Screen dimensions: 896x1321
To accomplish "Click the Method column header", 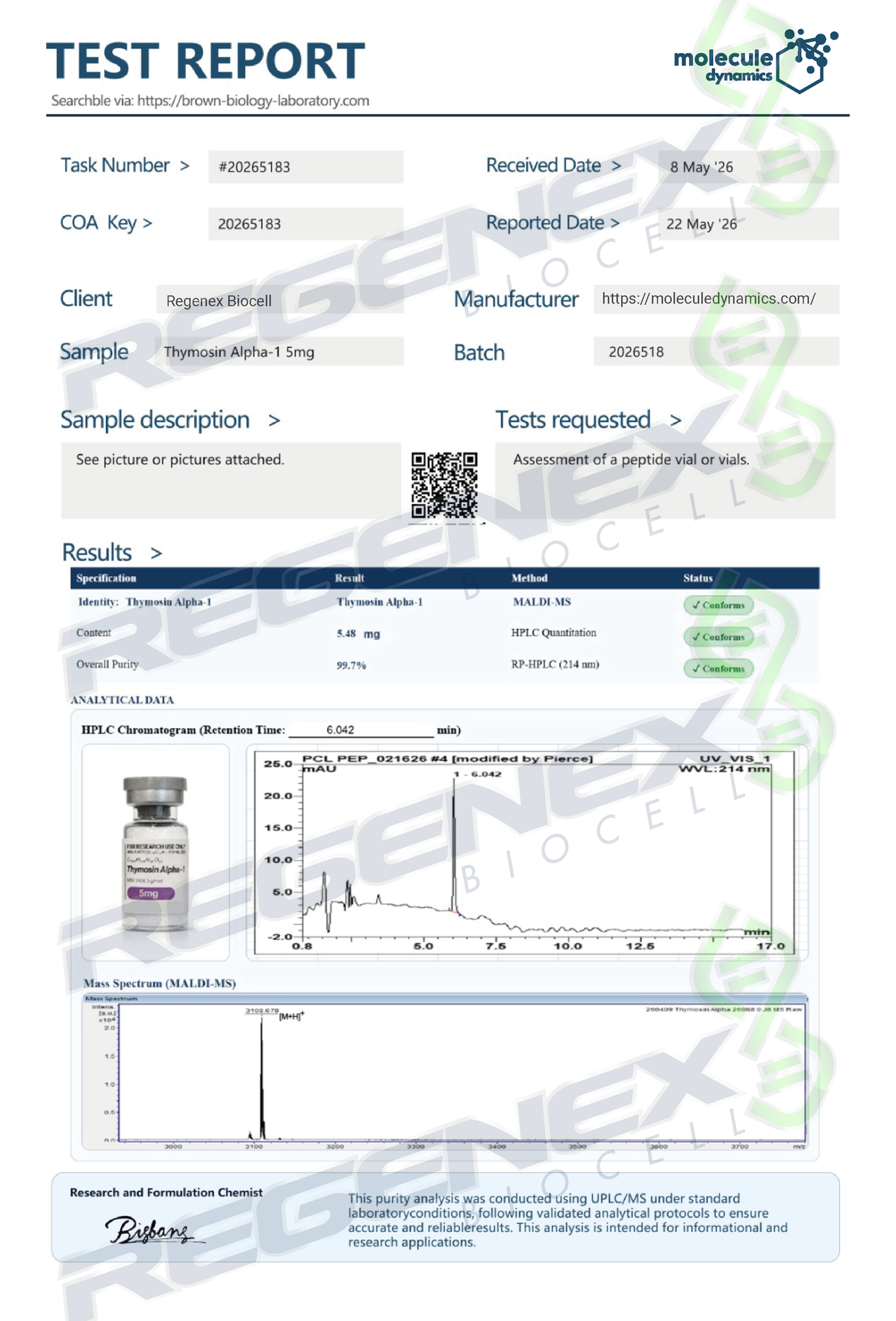I will [x=529, y=578].
